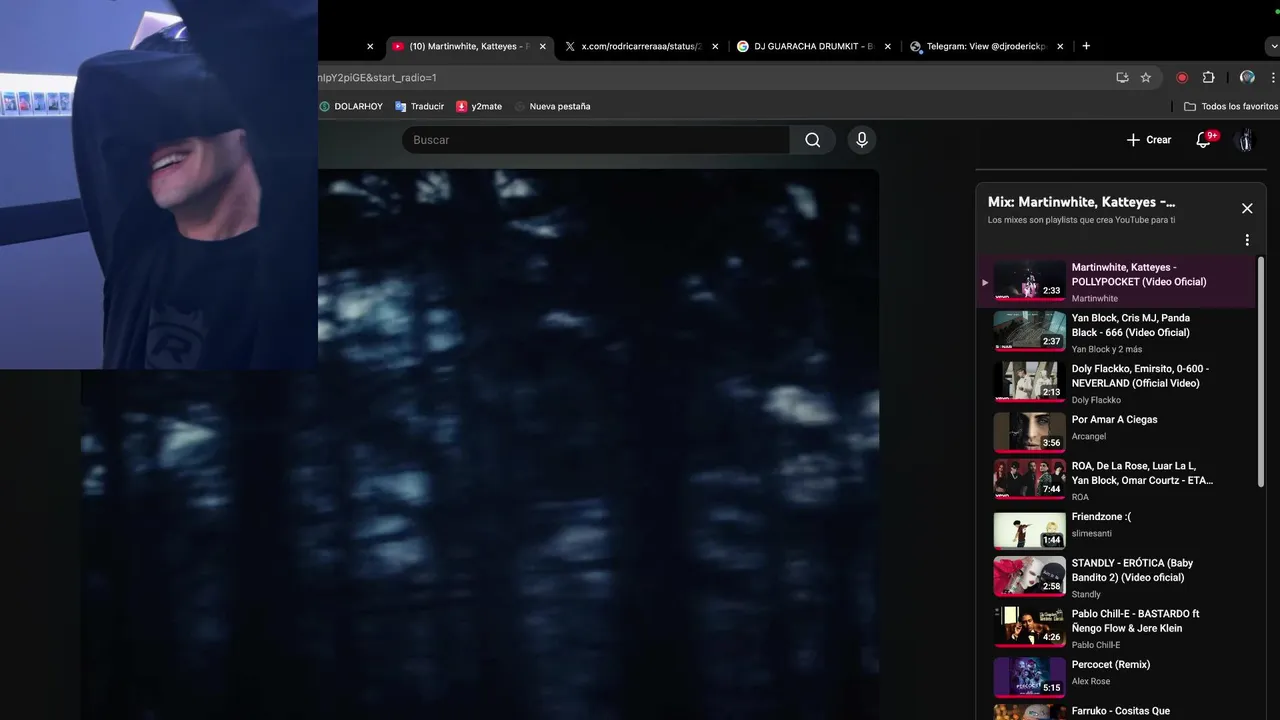Open the NEVERLAND video thumbnail

[x=1029, y=382]
